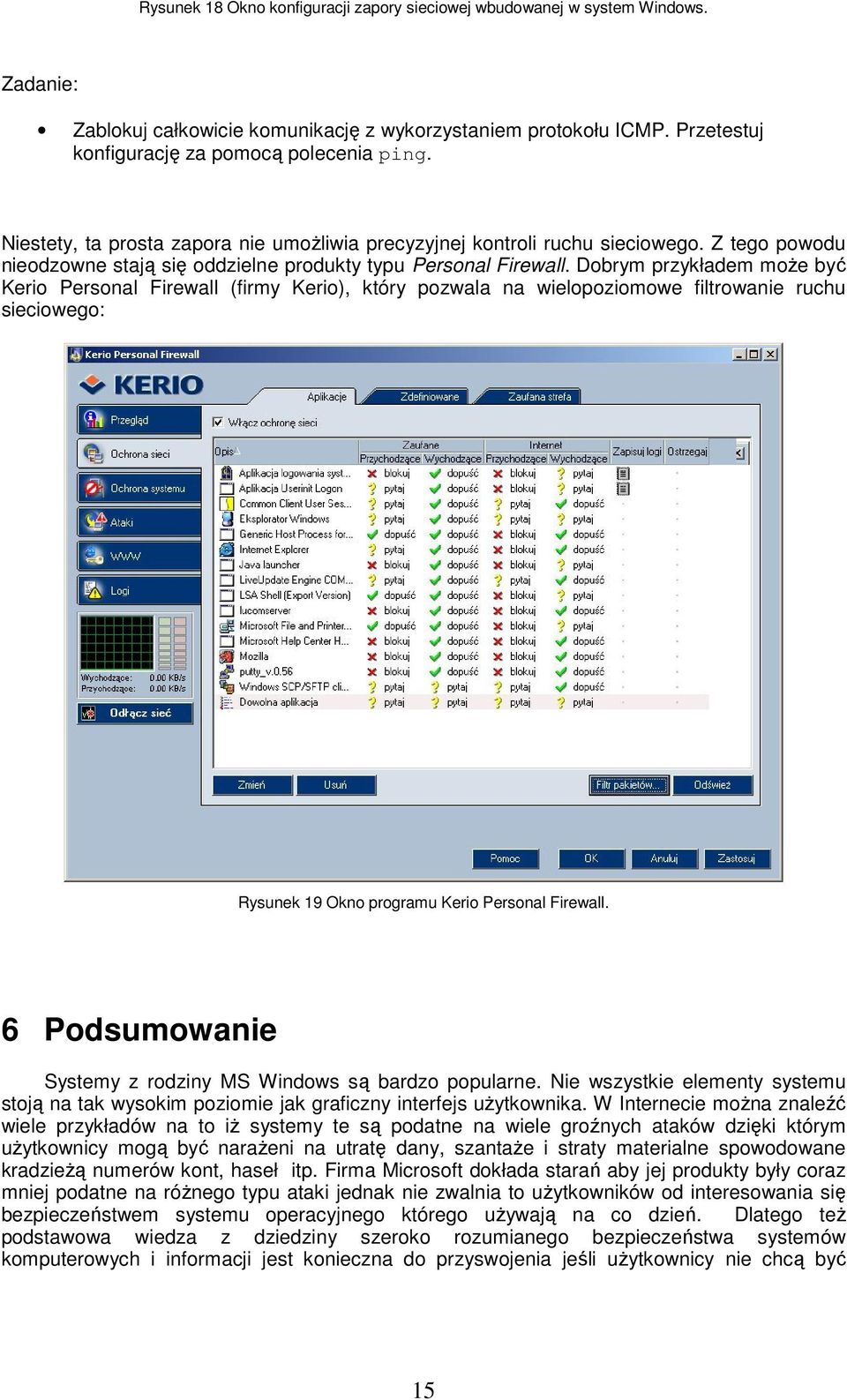The width and height of the screenshot is (847, 1400).
Task: Select the Aplikacja Userinit Logon row name
Action: click(290, 489)
